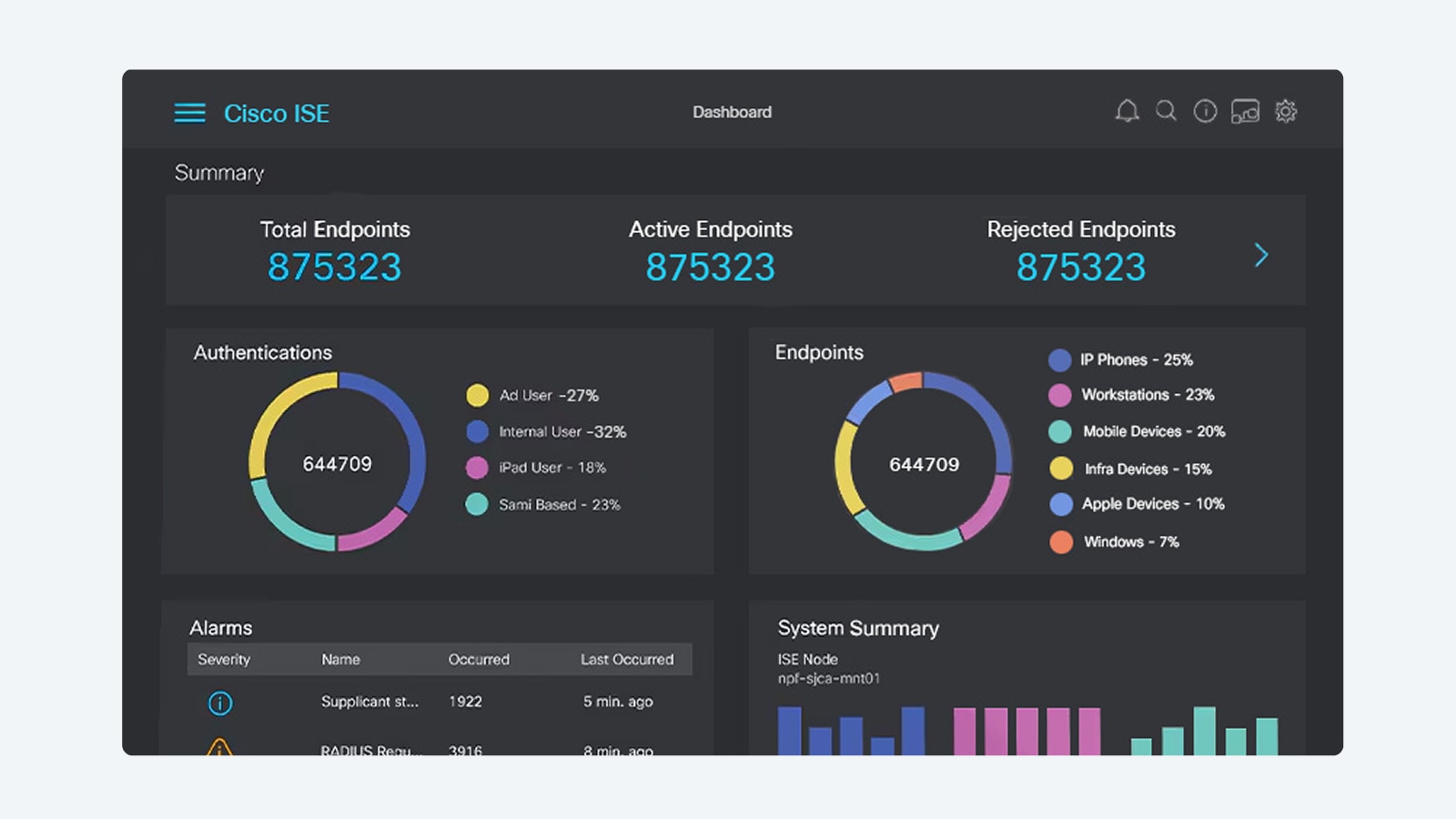The width and height of the screenshot is (1456, 819).
Task: Click the 'Internal User -32%' legend label
Action: tap(562, 432)
